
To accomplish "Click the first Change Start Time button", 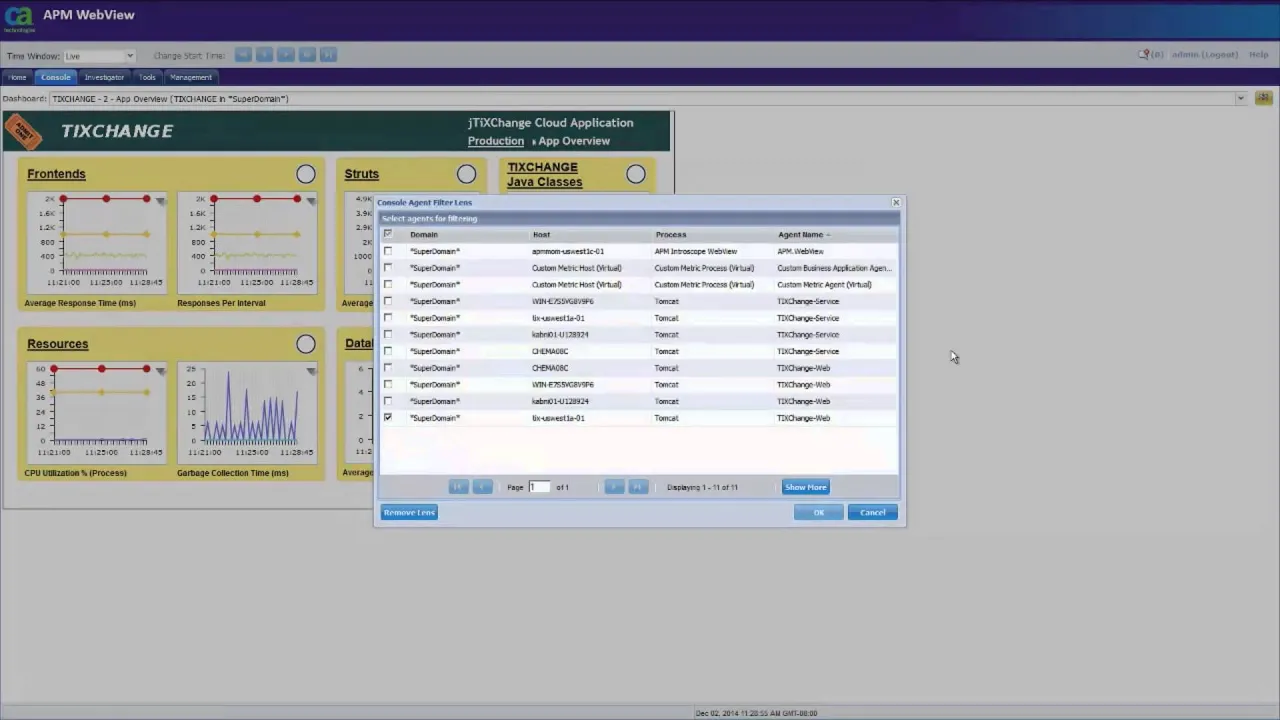I will 243,55.
